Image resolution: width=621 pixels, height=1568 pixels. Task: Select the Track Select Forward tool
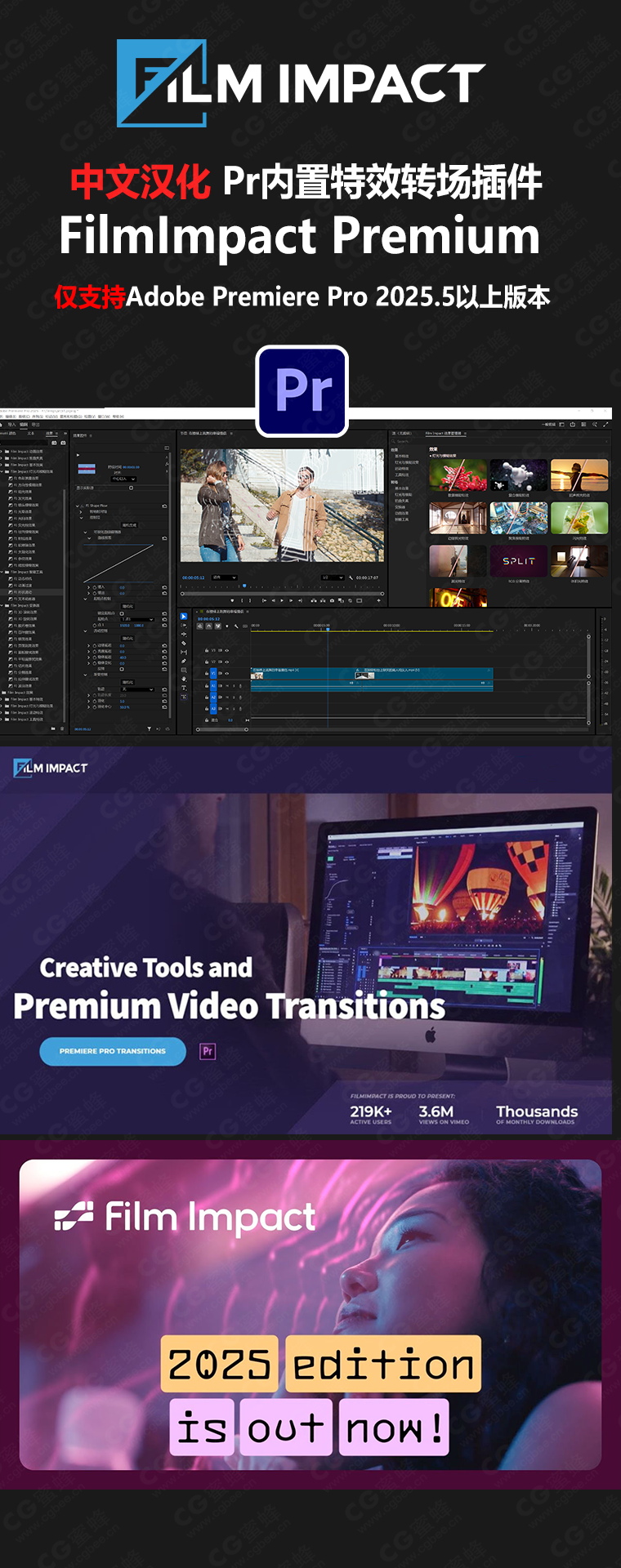point(184,626)
